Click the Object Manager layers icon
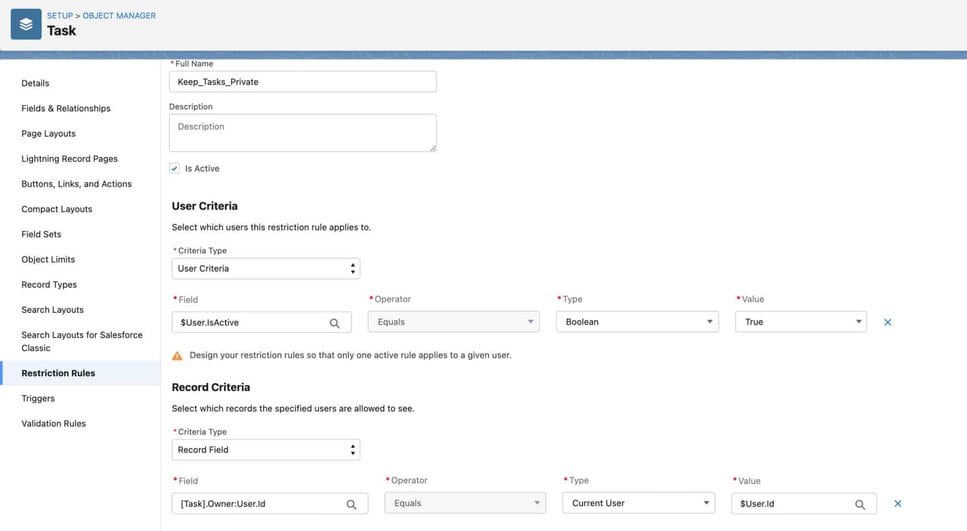Image resolution: width=967 pixels, height=531 pixels. [x=25, y=24]
